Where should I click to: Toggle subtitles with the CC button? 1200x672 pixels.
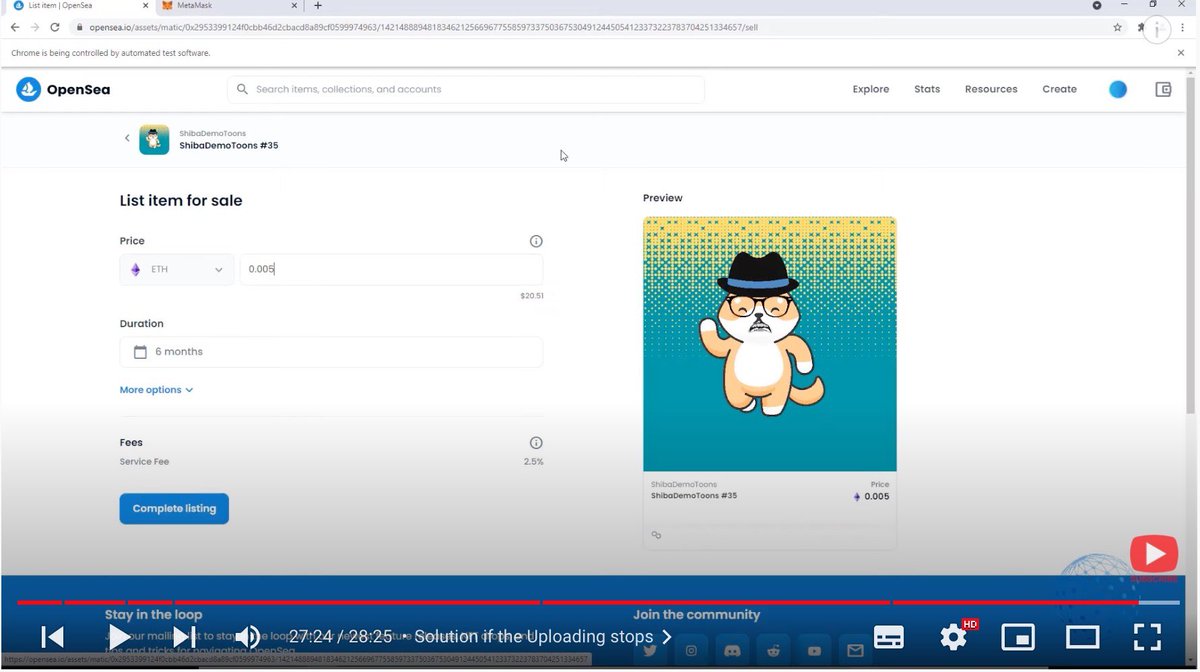pyautogui.click(x=888, y=637)
